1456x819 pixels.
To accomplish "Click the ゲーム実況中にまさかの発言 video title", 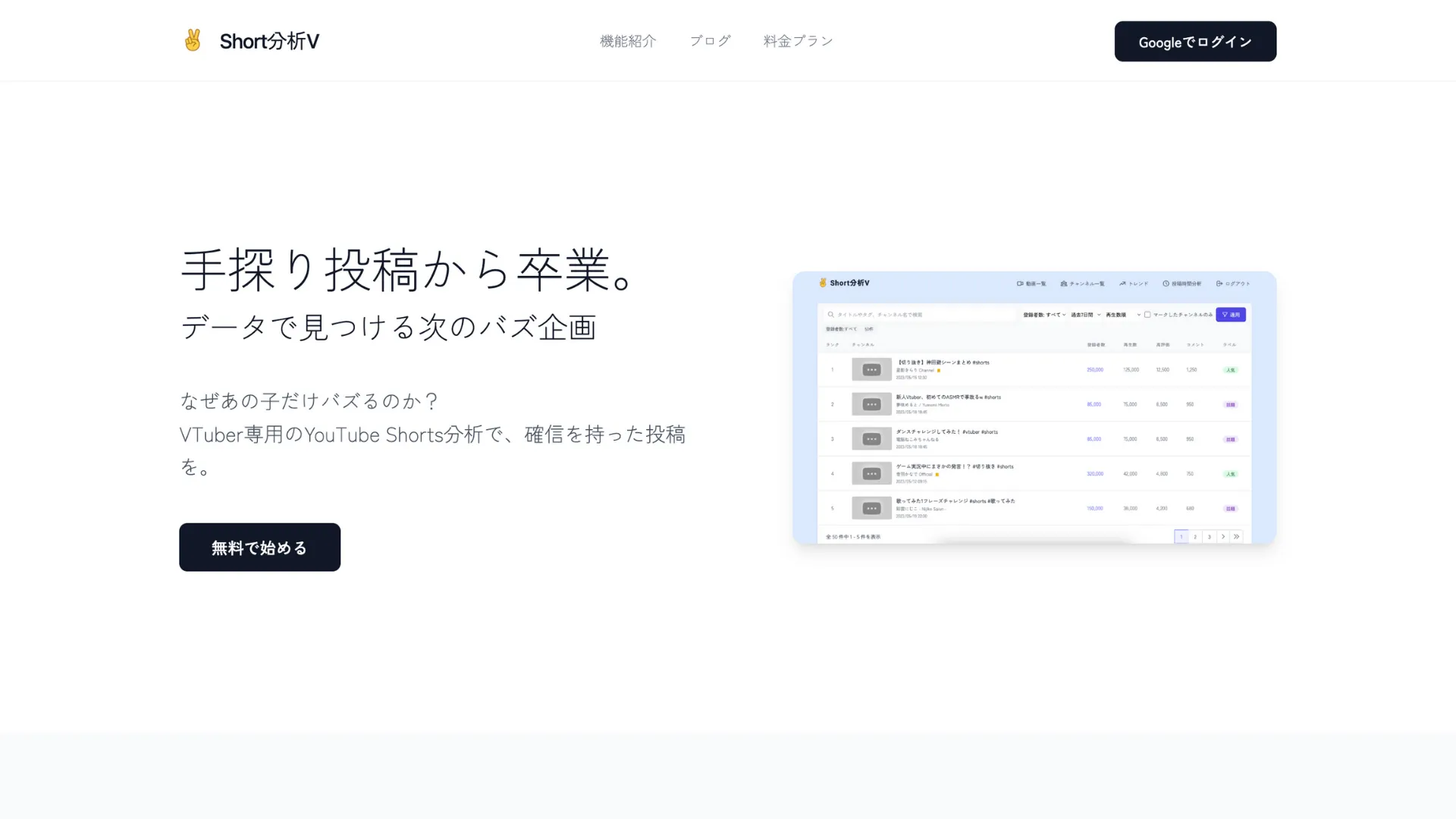I will click(x=955, y=466).
